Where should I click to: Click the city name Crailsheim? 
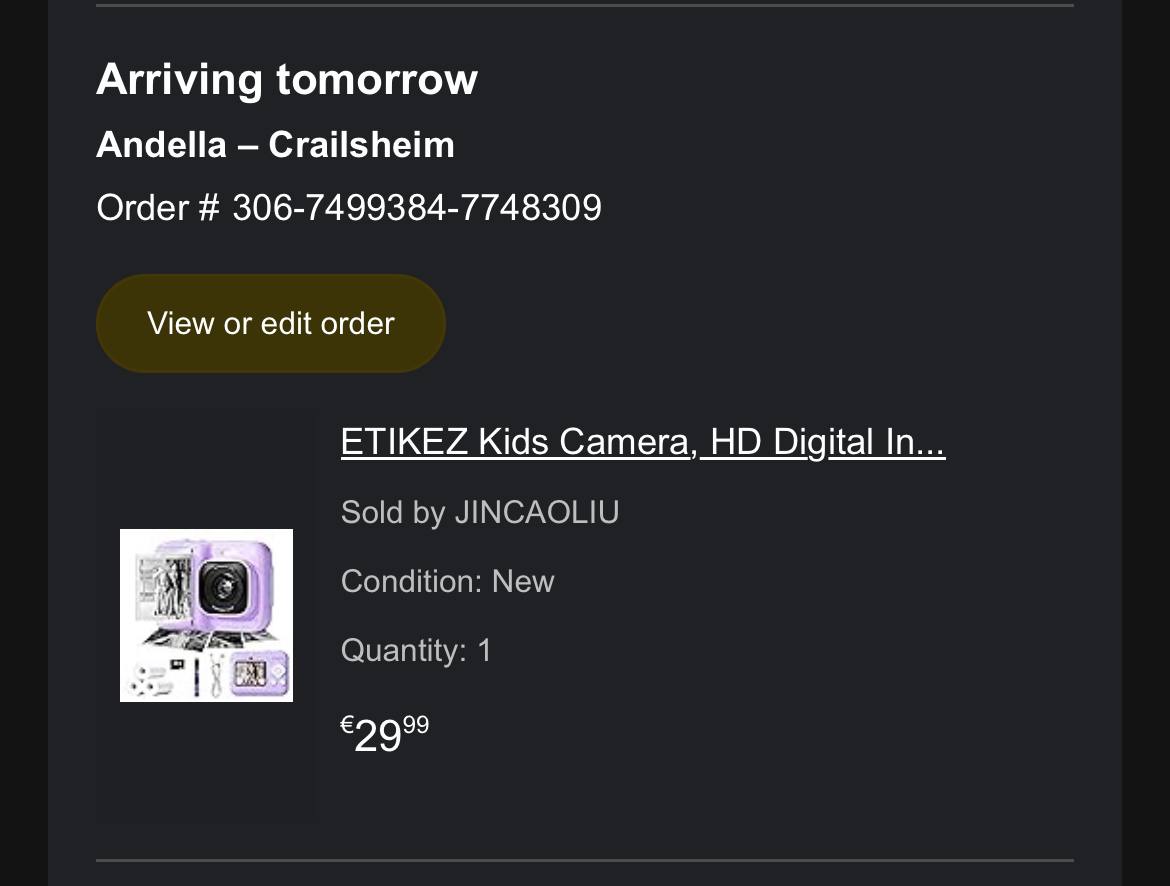pyautogui.click(x=361, y=145)
